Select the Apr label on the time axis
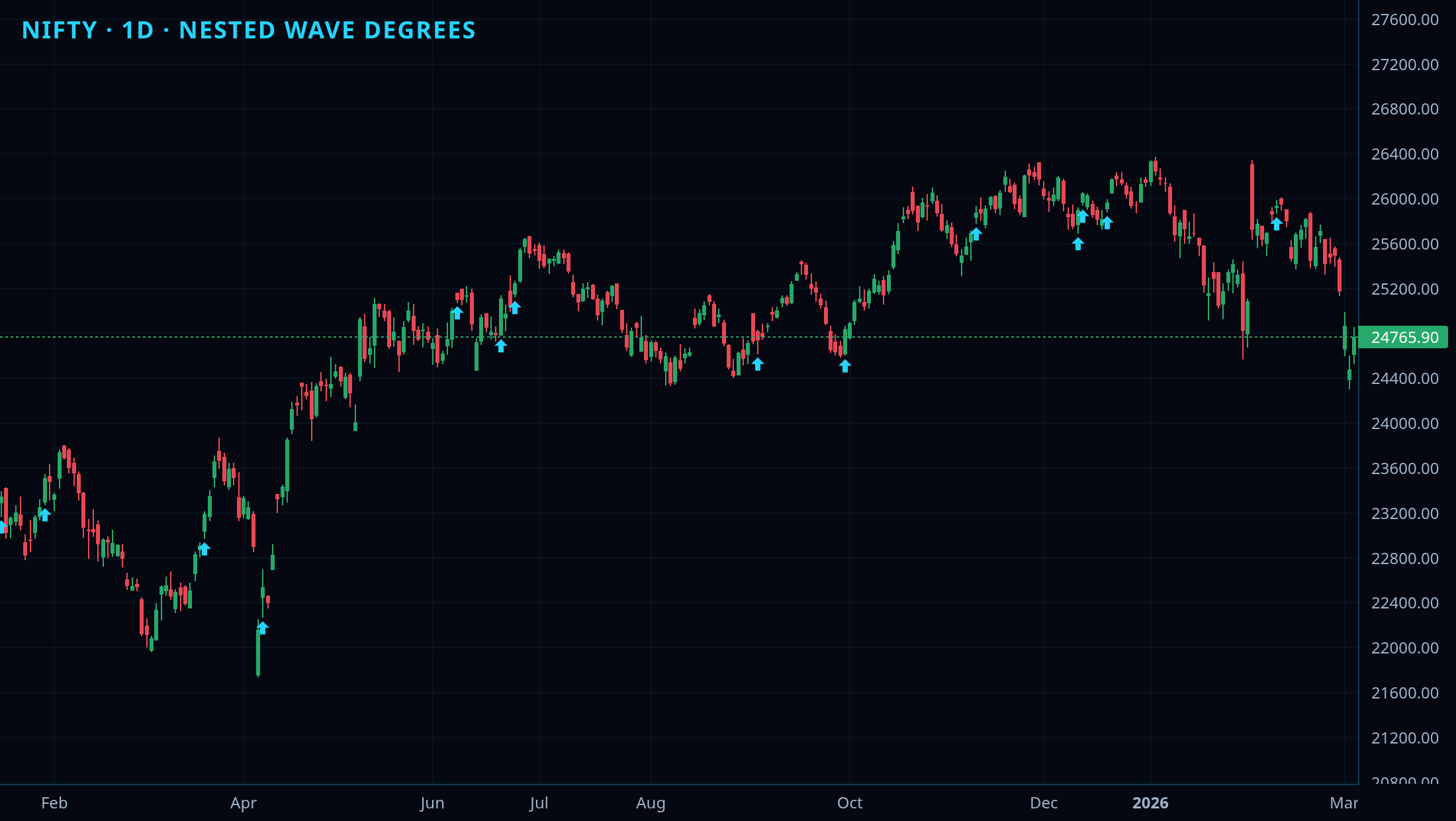The width and height of the screenshot is (1456, 821). 244,803
